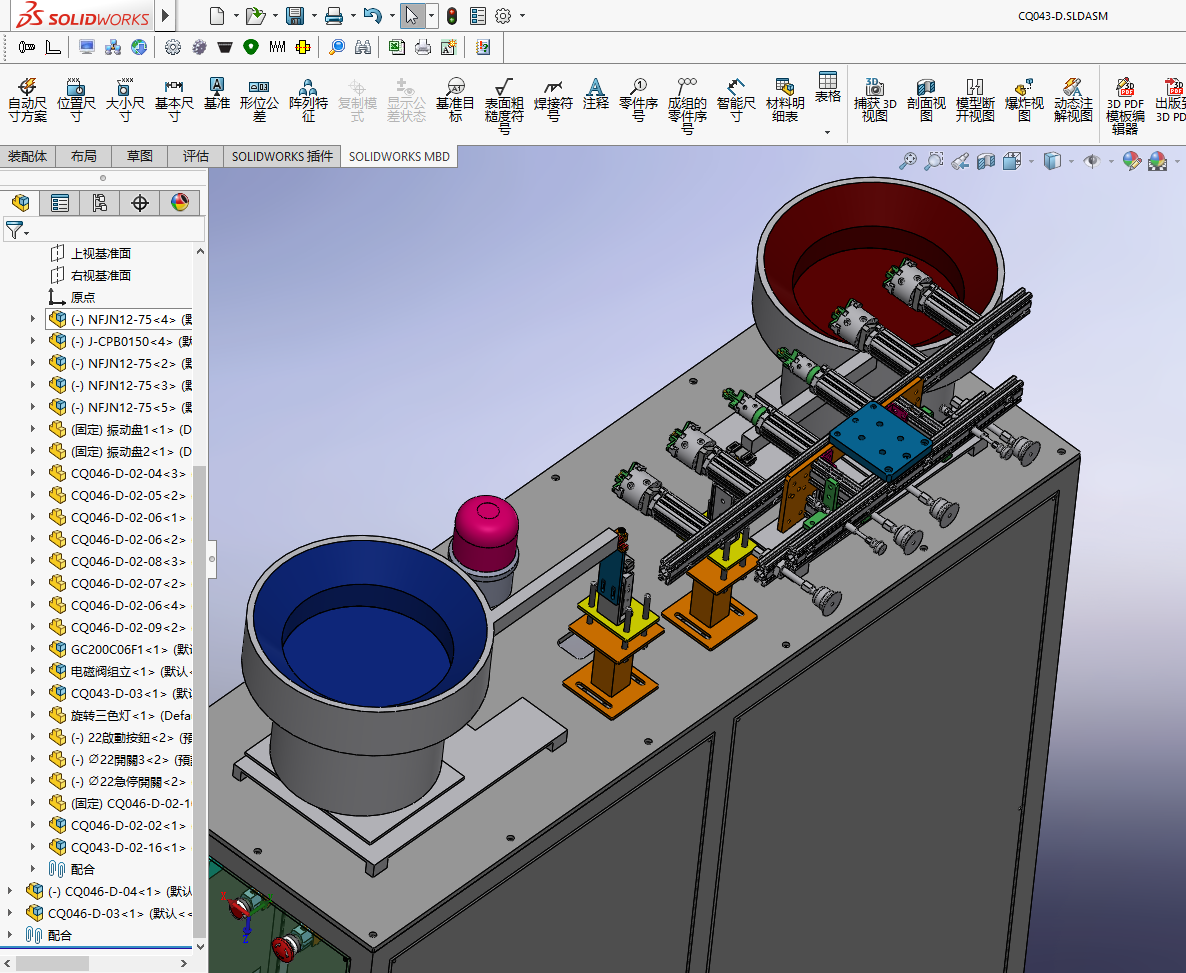
Task: Click the 模型断开视图 tool
Action: tap(975, 101)
